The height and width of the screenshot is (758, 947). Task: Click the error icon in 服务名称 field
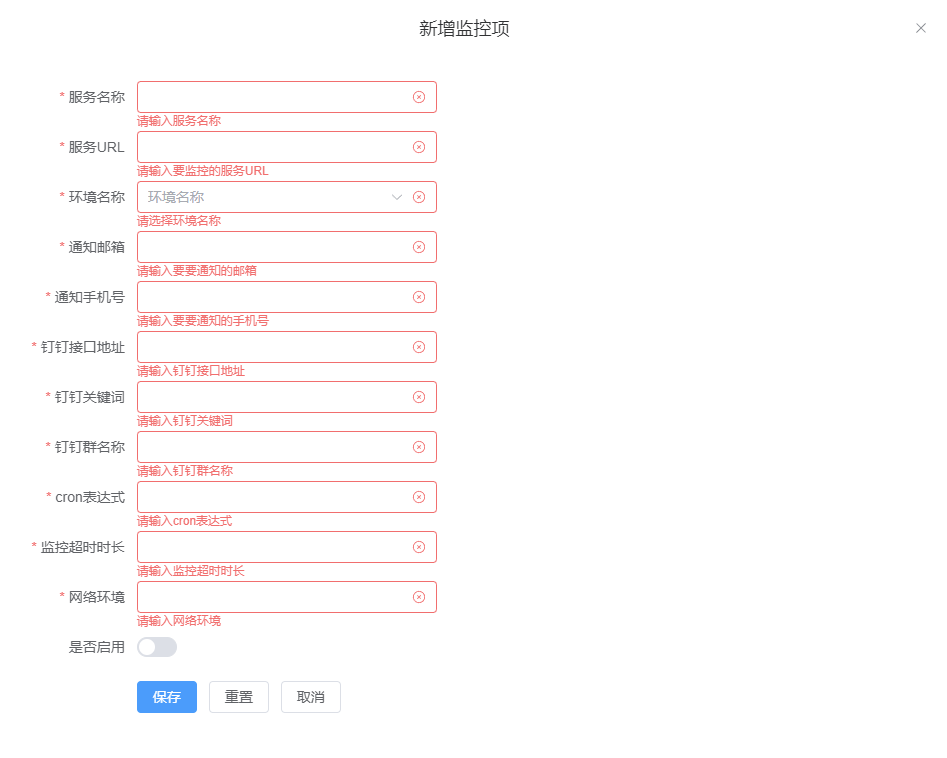point(419,97)
